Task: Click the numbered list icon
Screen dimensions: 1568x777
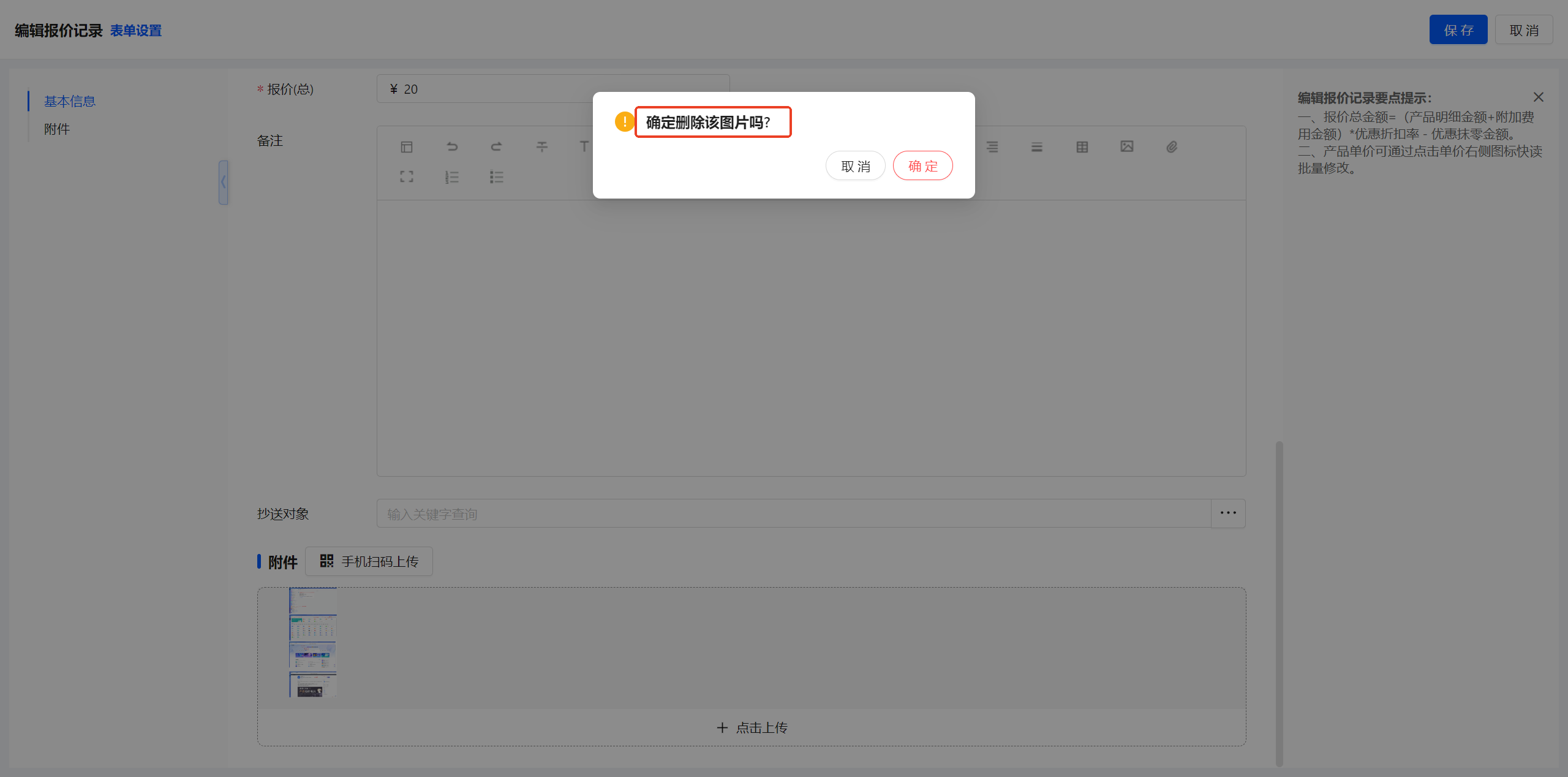Action: [452, 177]
